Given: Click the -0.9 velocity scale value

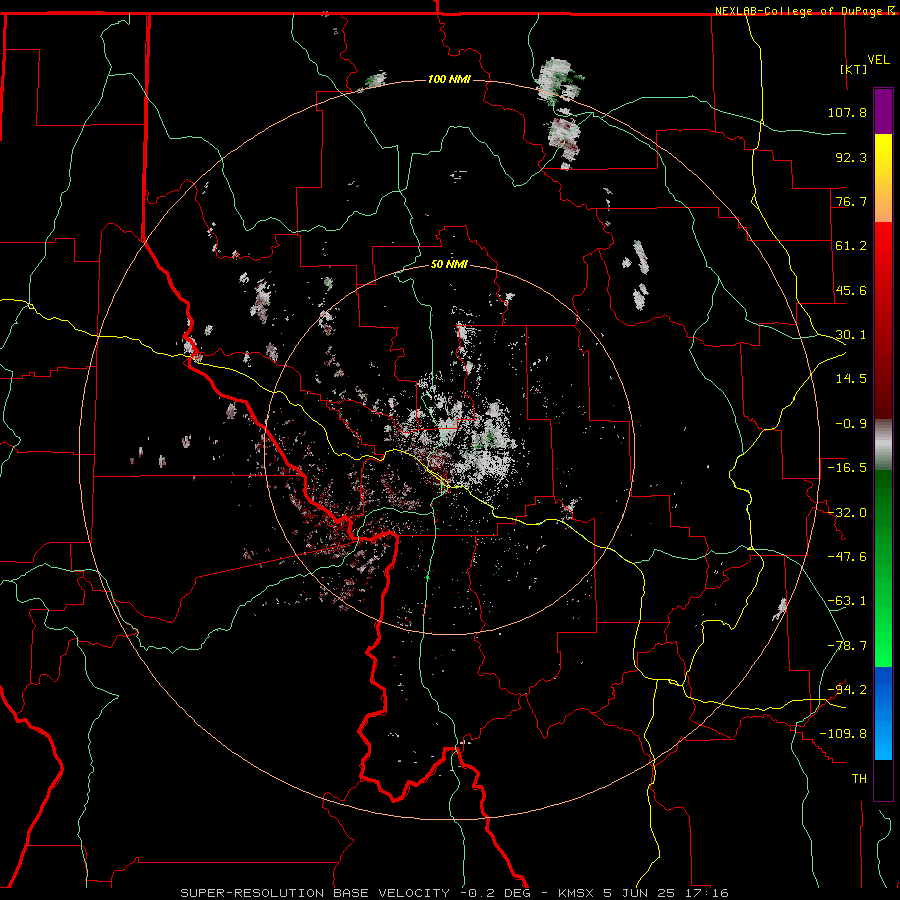Looking at the screenshot, I should click(x=851, y=424).
